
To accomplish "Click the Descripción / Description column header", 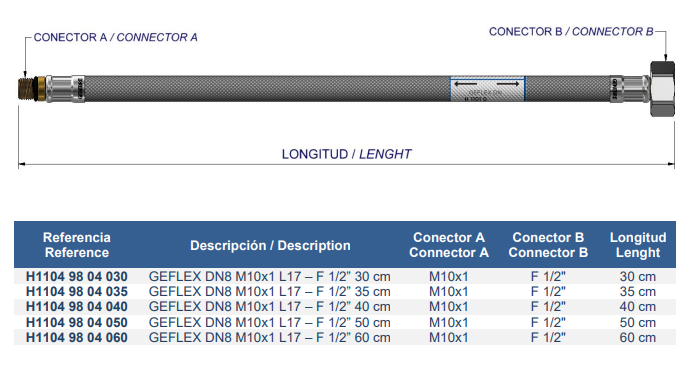I will click(270, 245).
